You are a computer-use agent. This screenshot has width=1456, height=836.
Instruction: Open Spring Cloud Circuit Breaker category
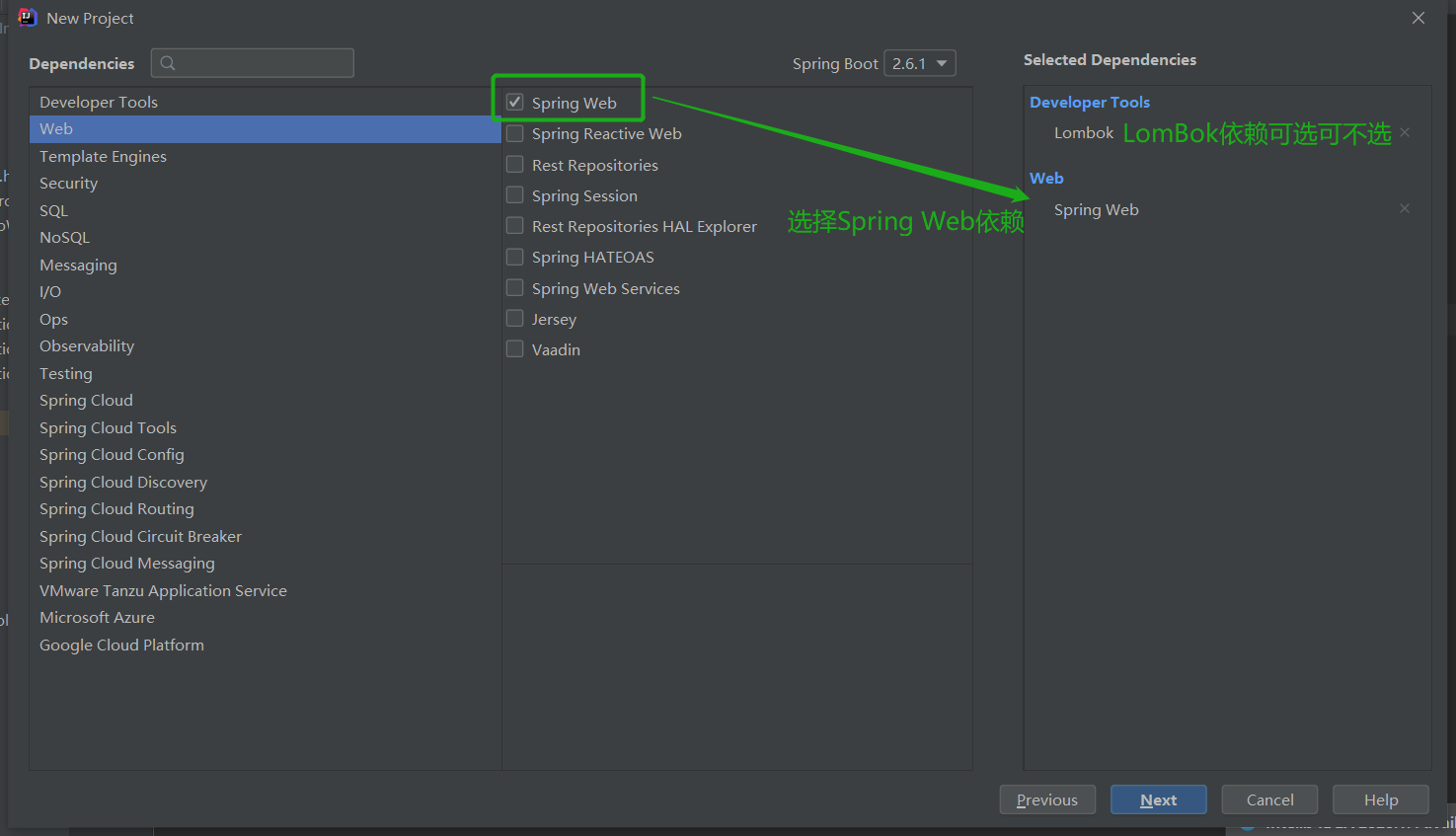266,536
